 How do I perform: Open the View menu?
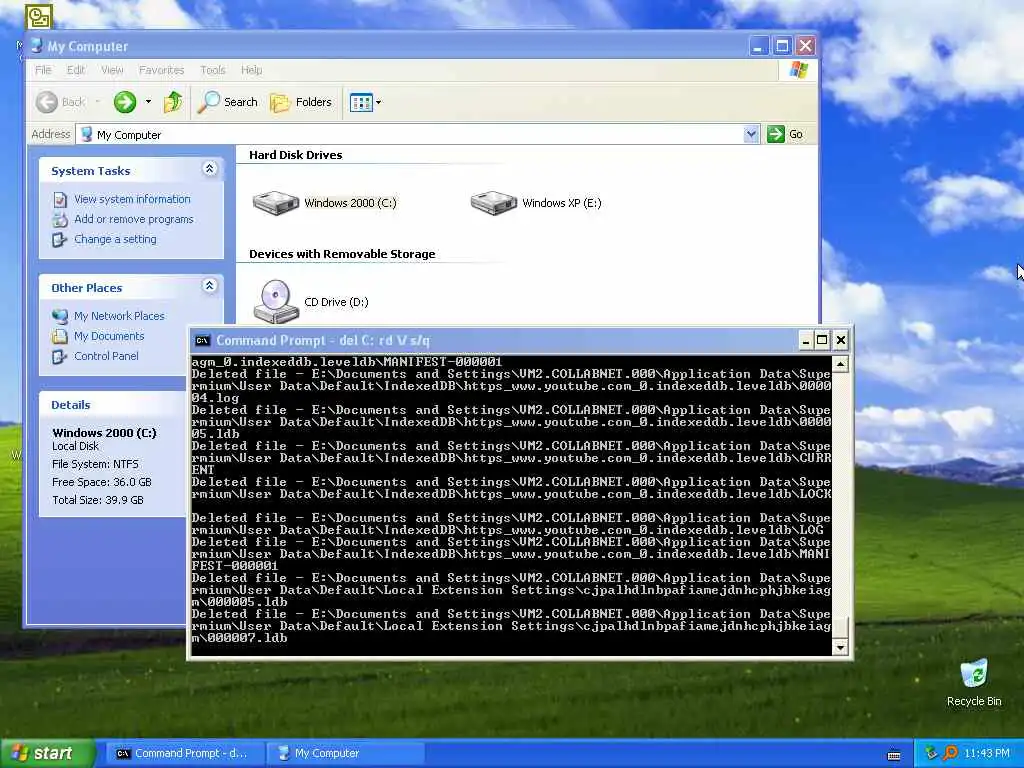click(112, 70)
